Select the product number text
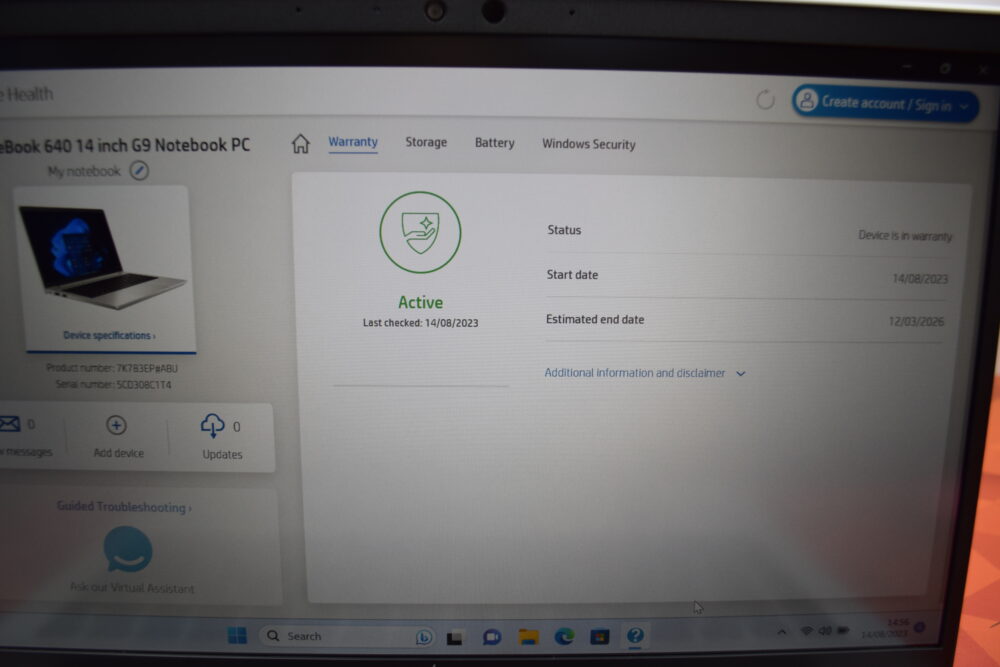The width and height of the screenshot is (1000, 667). (112, 368)
